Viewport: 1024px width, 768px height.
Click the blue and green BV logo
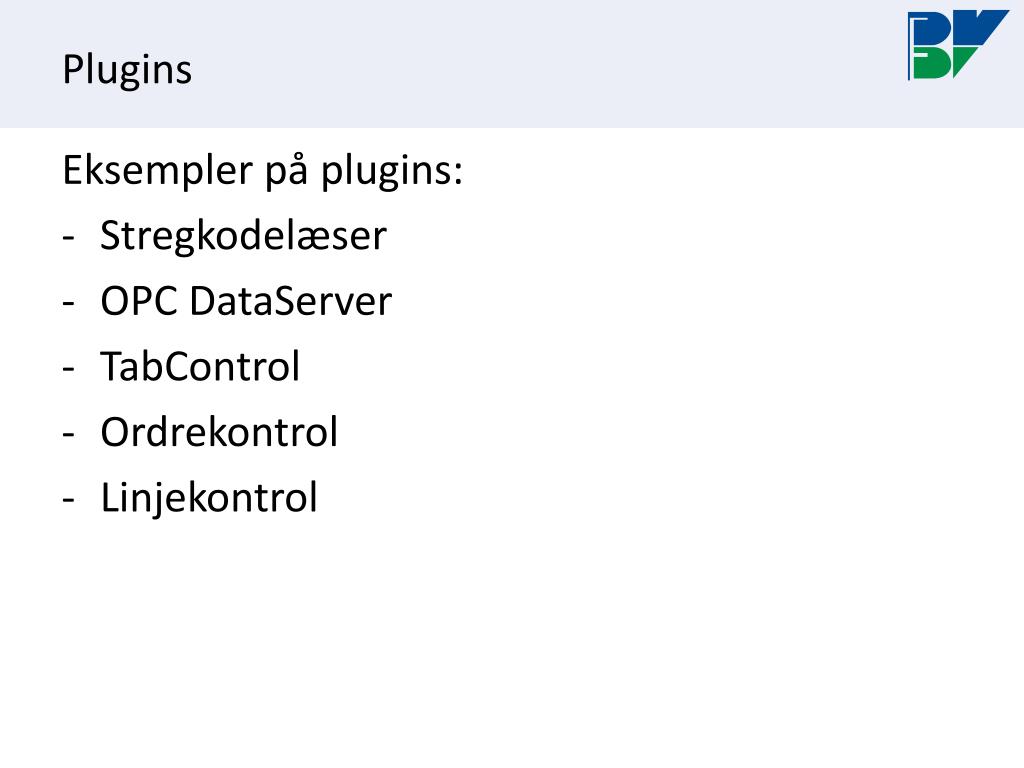(958, 44)
